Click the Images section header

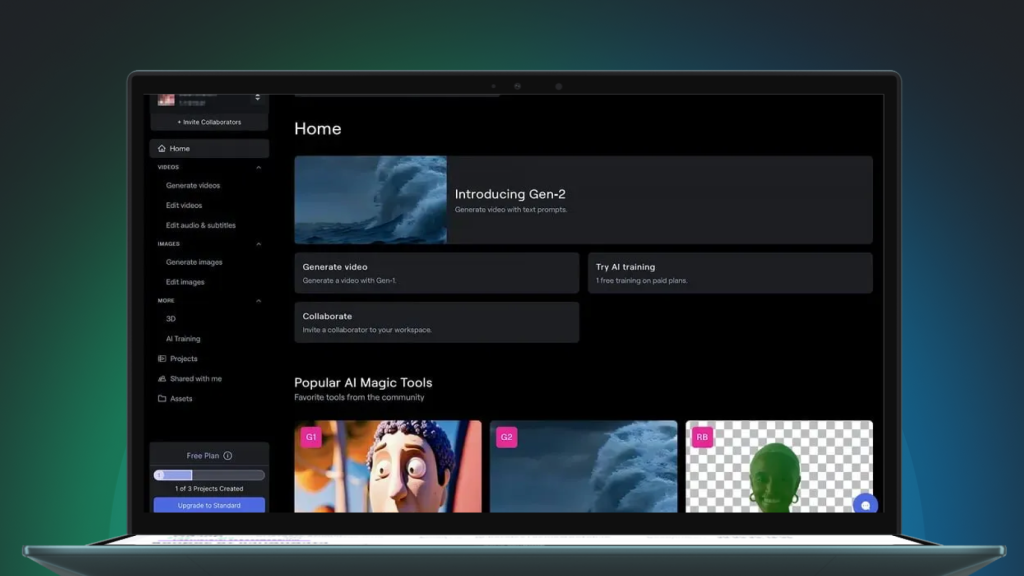[168, 244]
